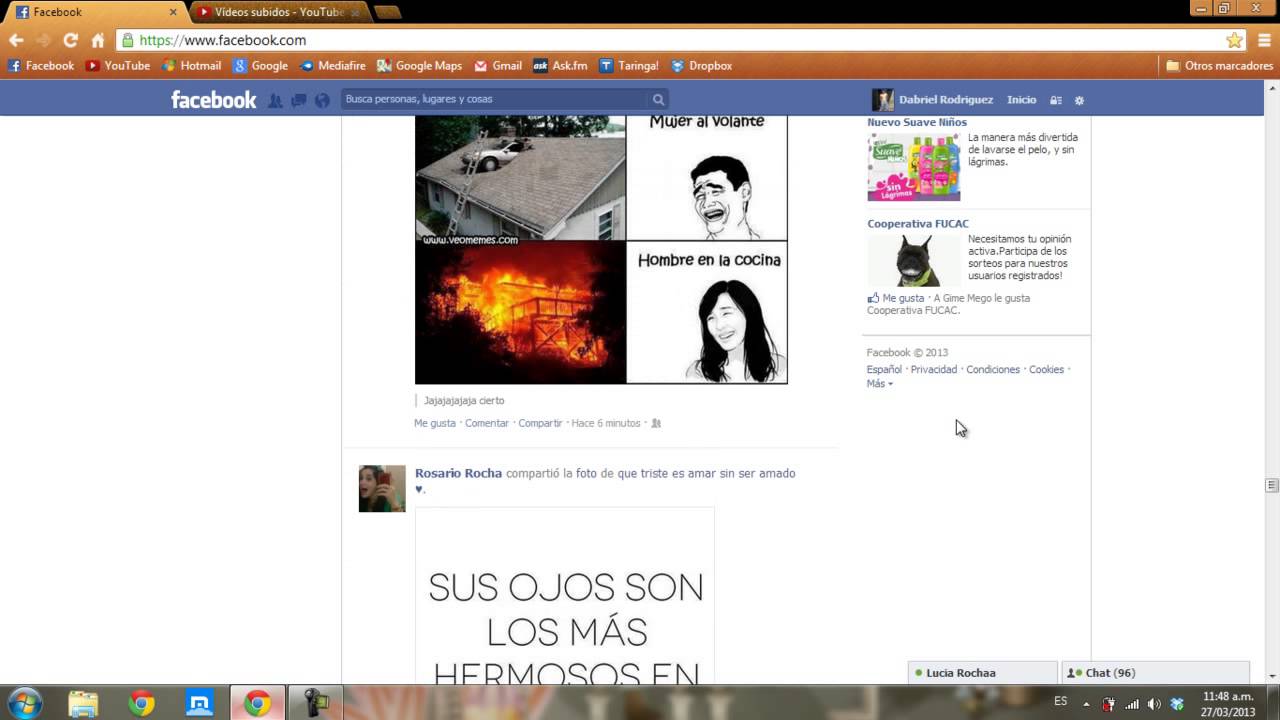Viewport: 1280px width, 720px height.
Task: Click the volume speaker tray icon
Action: click(1154, 704)
